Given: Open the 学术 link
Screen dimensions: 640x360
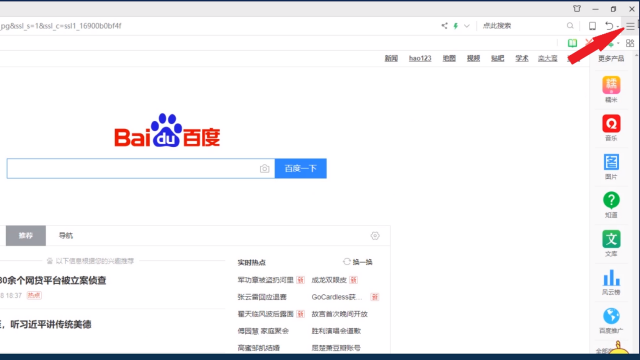Looking at the screenshot, I should coord(522,58).
